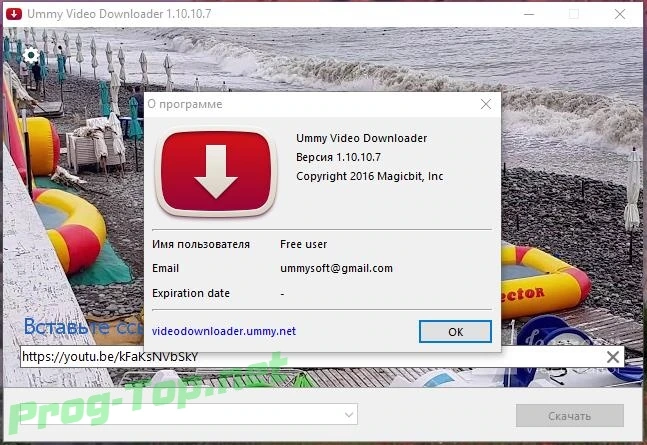Select the ummysoft@gmail.com email text
The height and width of the screenshot is (445, 647).
(x=336, y=268)
